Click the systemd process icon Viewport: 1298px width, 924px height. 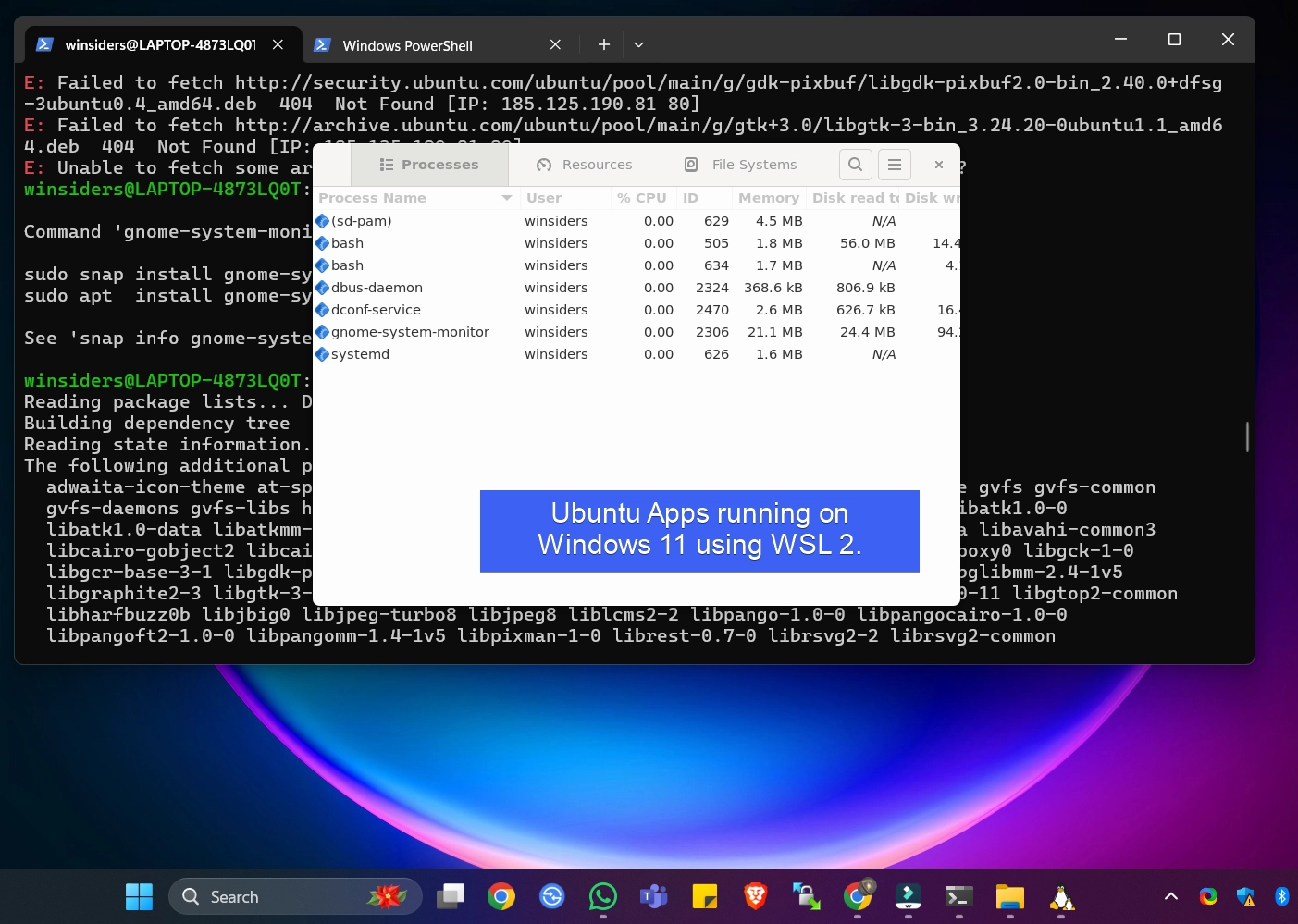click(322, 354)
